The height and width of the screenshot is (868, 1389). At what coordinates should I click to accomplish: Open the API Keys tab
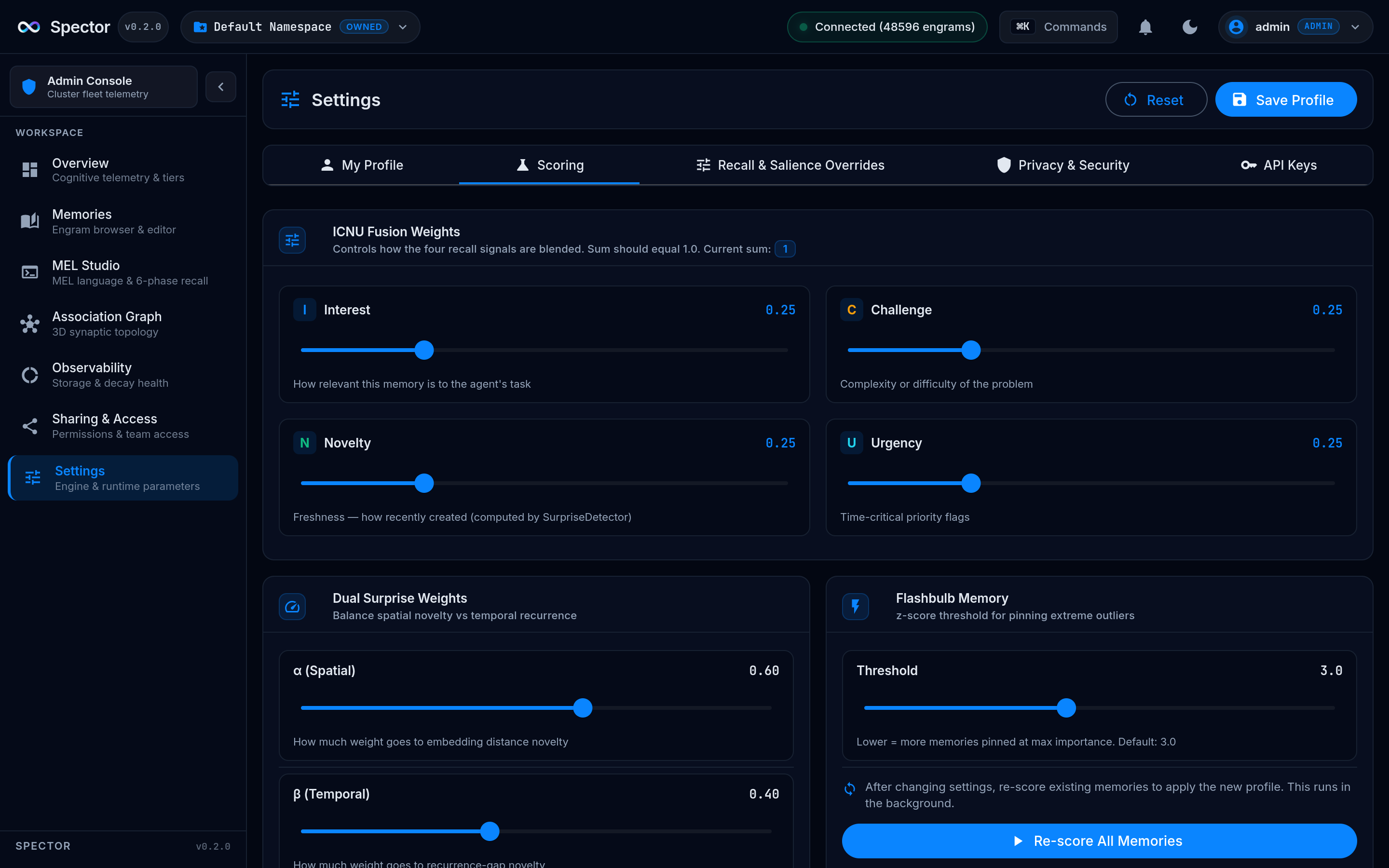click(x=1279, y=165)
